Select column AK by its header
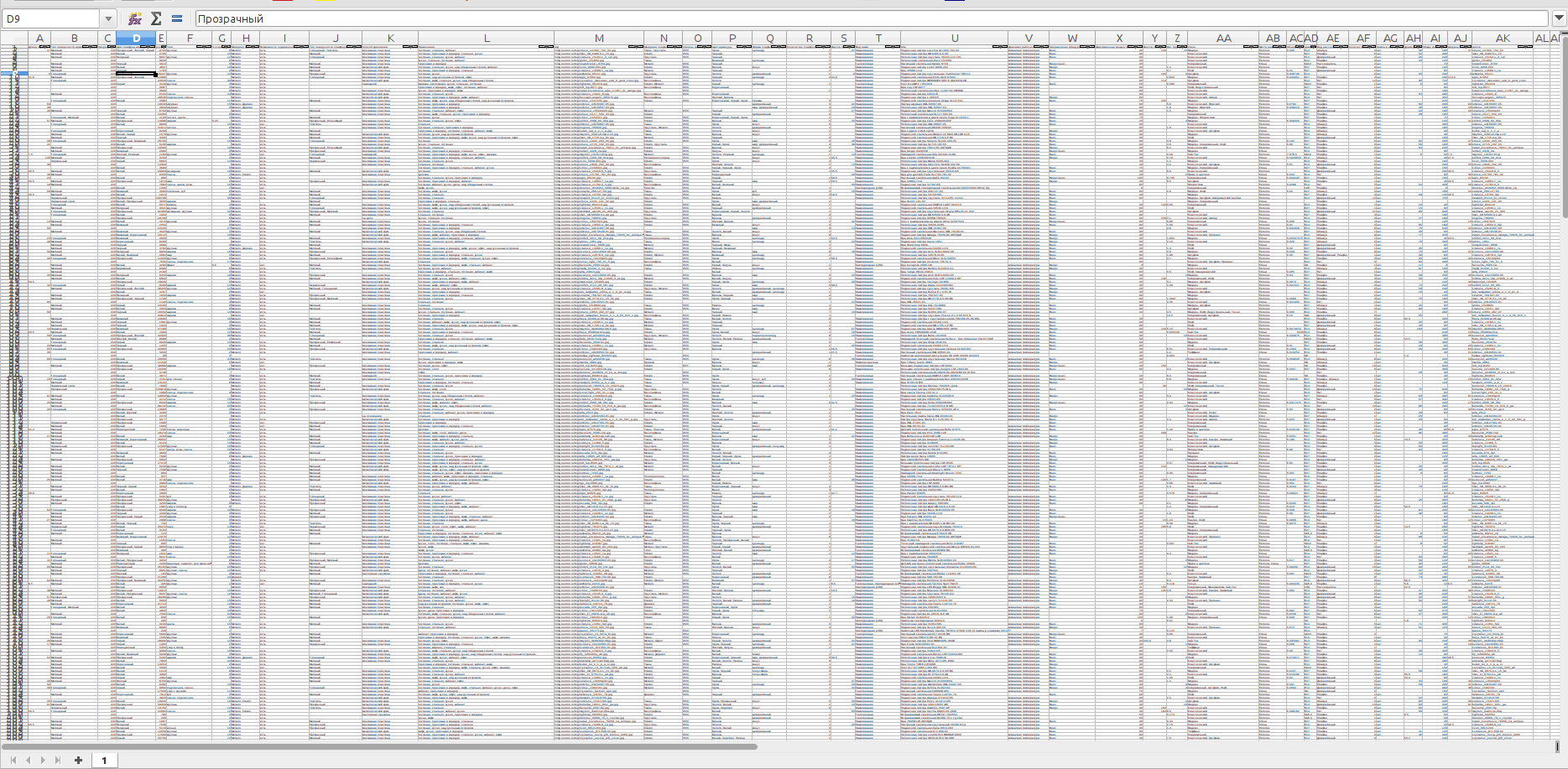 1502,38
